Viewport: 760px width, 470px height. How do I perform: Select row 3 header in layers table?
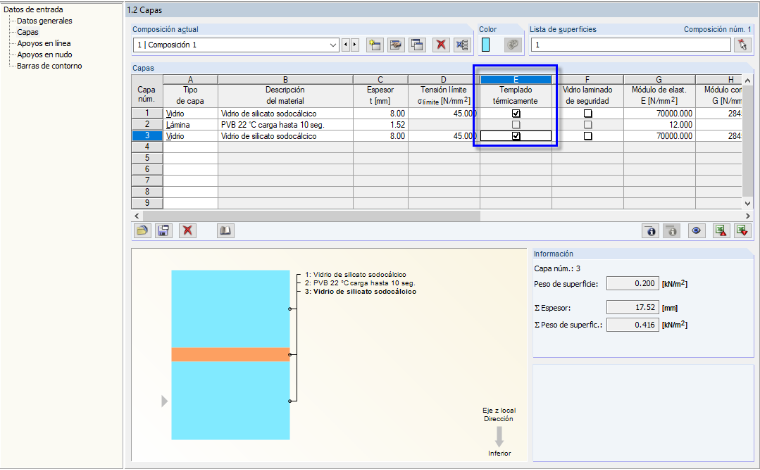pyautogui.click(x=147, y=136)
